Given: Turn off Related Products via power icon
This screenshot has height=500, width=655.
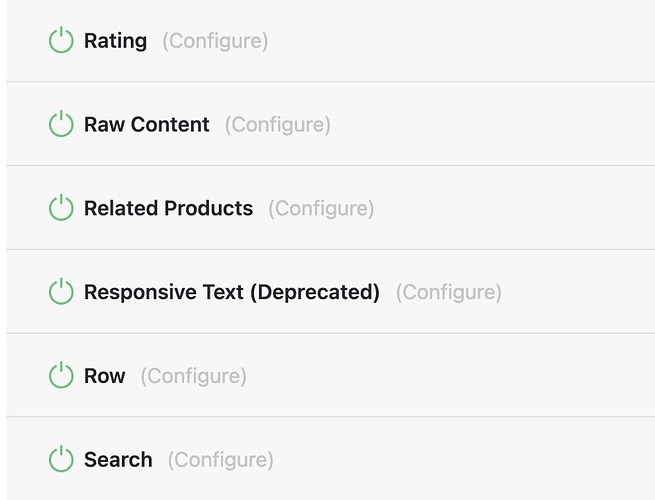Looking at the screenshot, I should [x=61, y=208].
